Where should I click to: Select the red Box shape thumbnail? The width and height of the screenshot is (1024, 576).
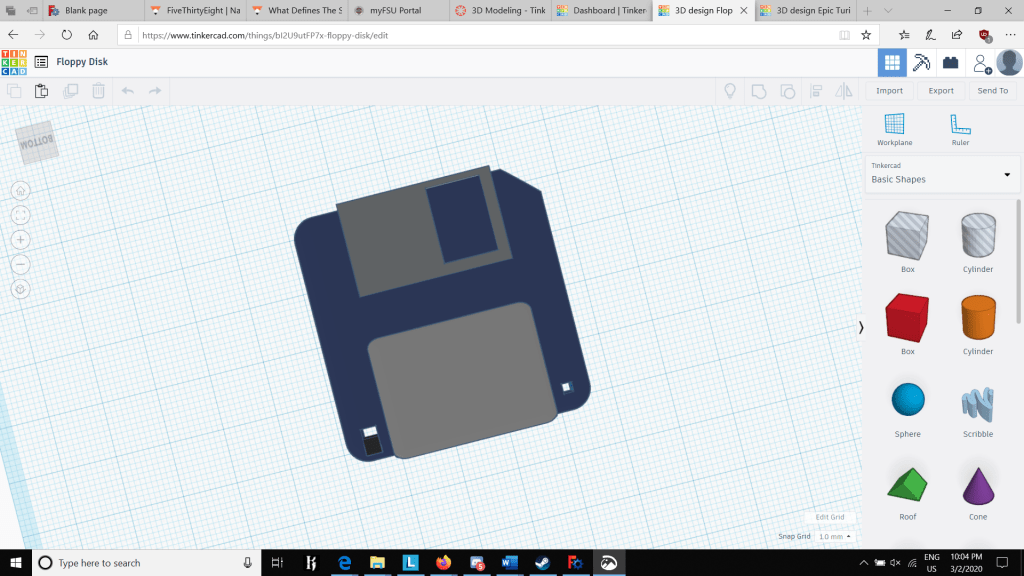907,317
